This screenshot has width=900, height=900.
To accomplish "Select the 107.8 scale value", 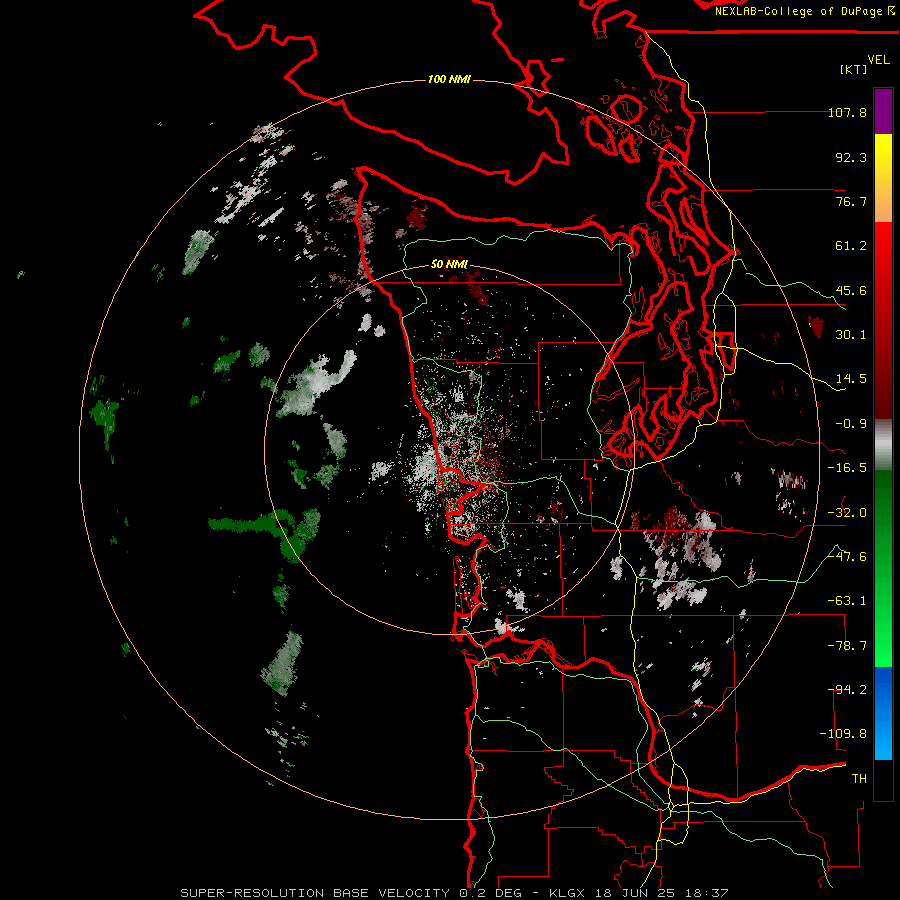I will pyautogui.click(x=847, y=112).
